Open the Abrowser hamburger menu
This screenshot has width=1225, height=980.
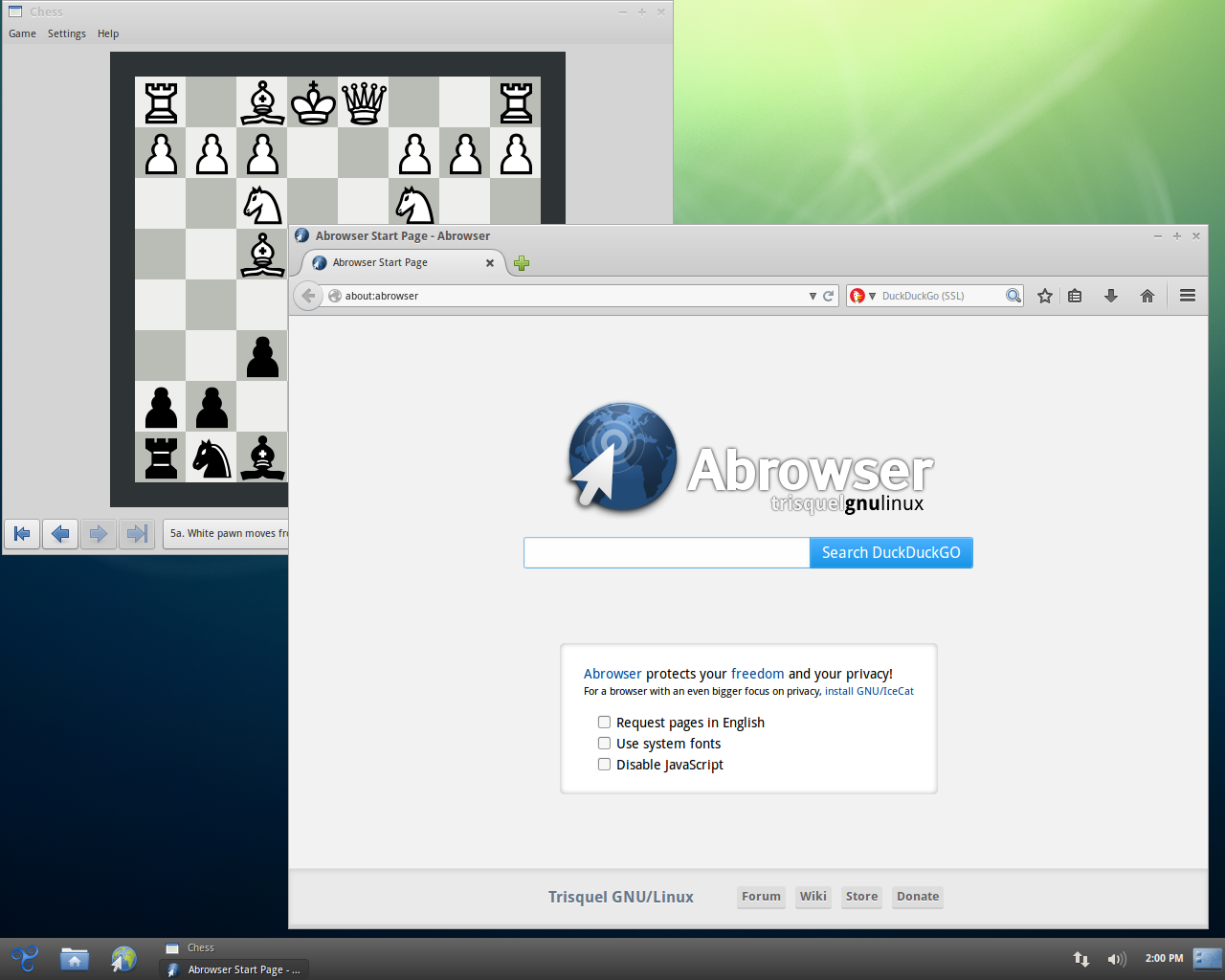tap(1188, 296)
